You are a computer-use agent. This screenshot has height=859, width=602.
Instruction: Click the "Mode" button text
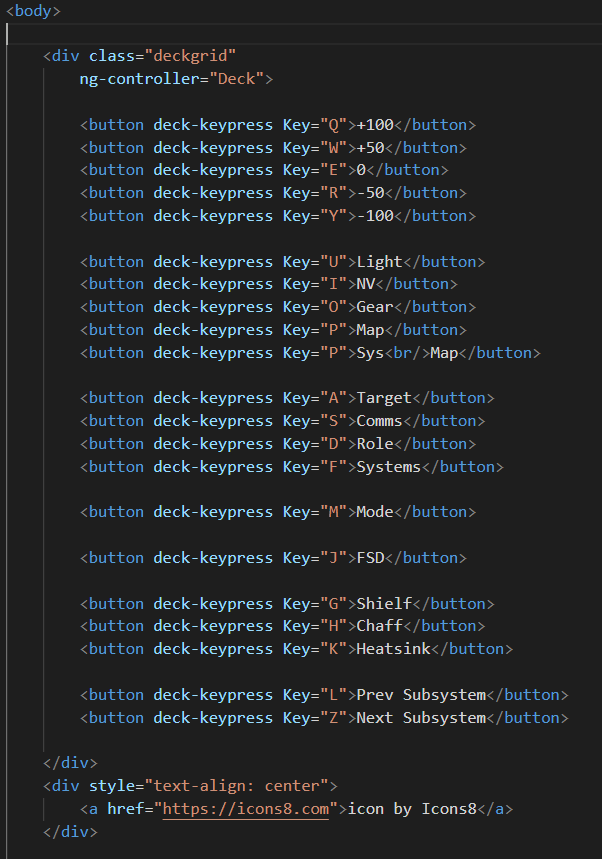coord(375,512)
